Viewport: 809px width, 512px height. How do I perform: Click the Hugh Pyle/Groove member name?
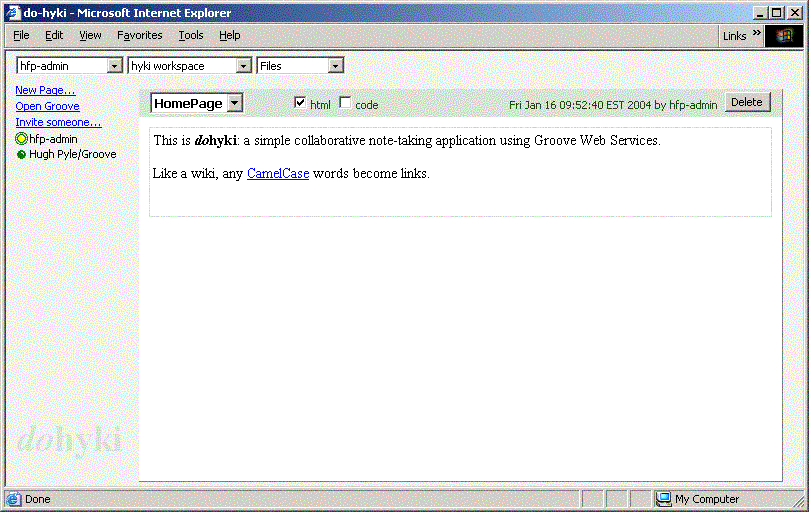click(73, 154)
